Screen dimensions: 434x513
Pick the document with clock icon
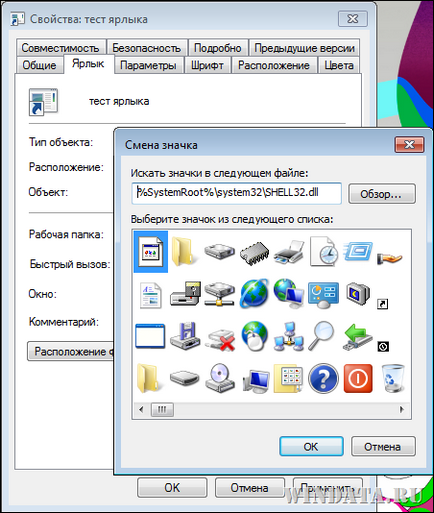pyautogui.click(x=323, y=252)
